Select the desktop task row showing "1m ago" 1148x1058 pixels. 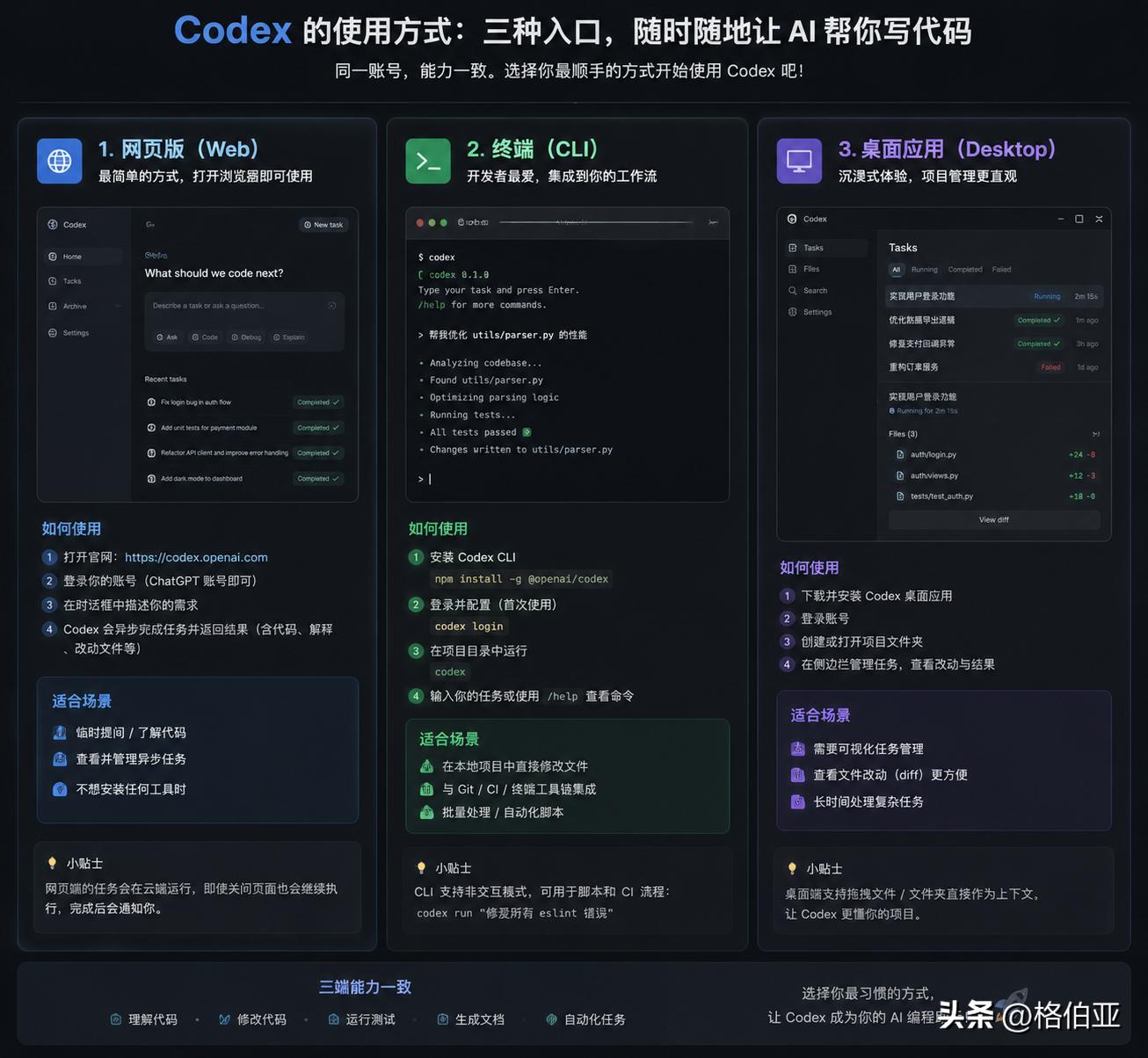point(994,320)
